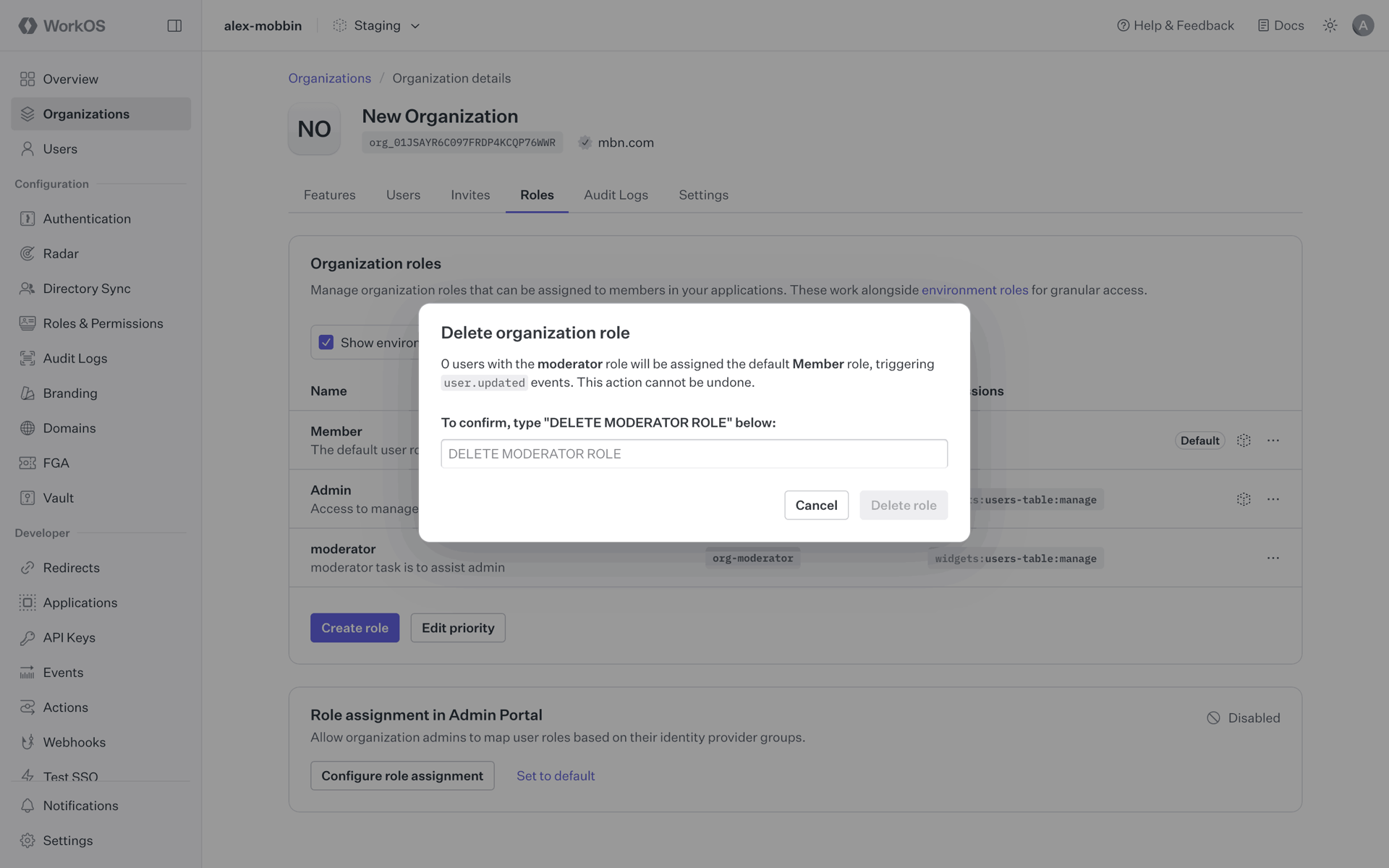Open Directory Sync section
The width and height of the screenshot is (1389, 868).
coord(101,288)
